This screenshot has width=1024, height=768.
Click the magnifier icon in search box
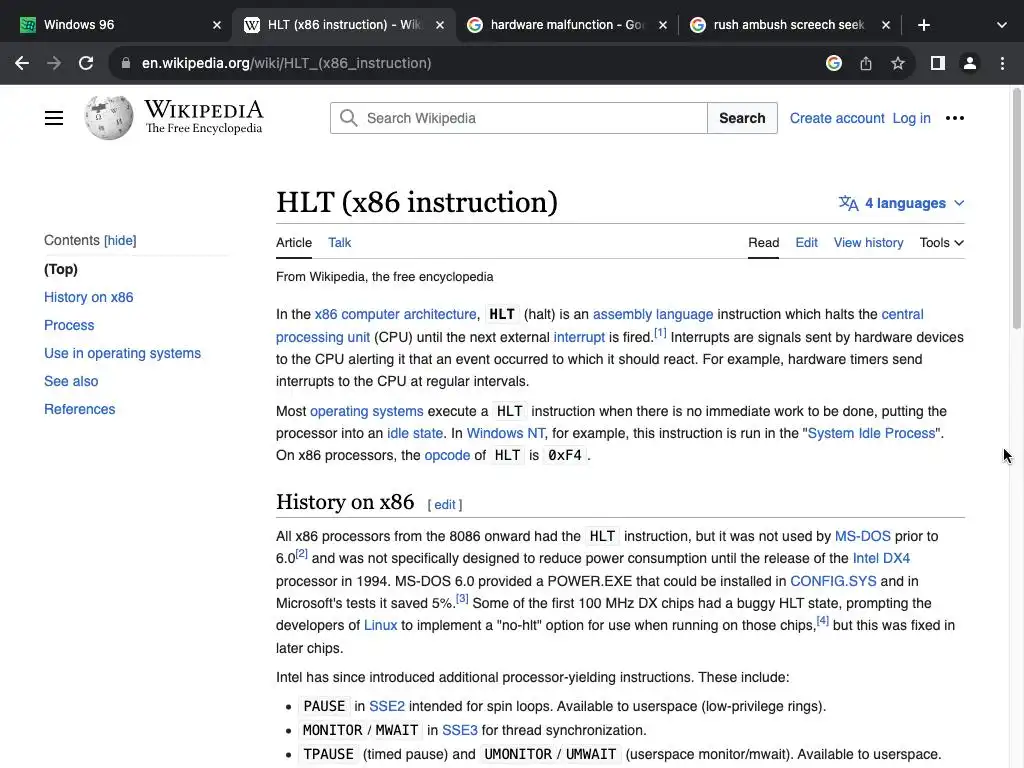coord(349,118)
